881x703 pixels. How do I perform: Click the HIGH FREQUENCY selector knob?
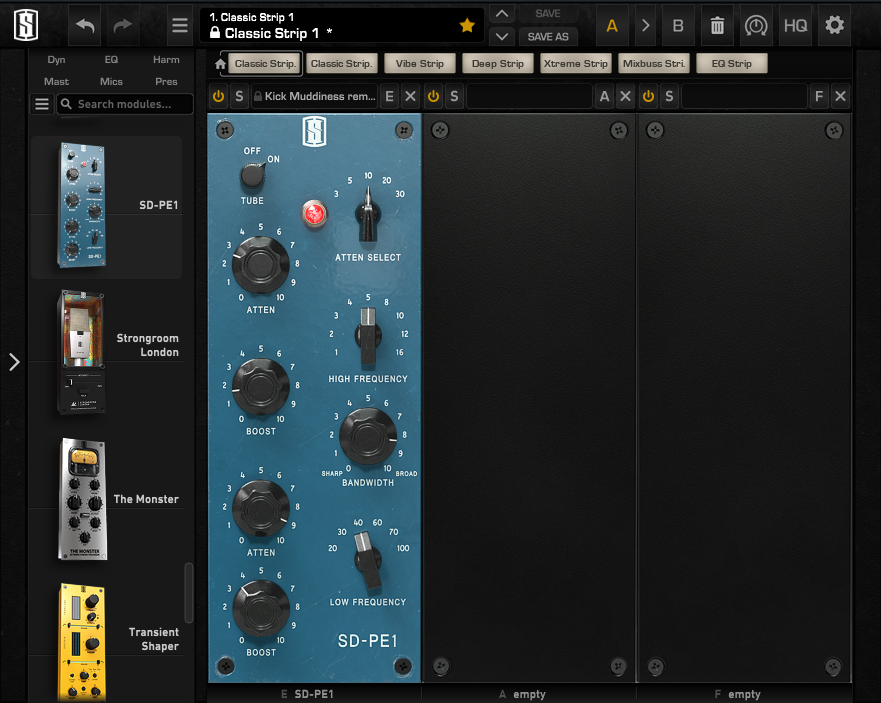point(367,336)
